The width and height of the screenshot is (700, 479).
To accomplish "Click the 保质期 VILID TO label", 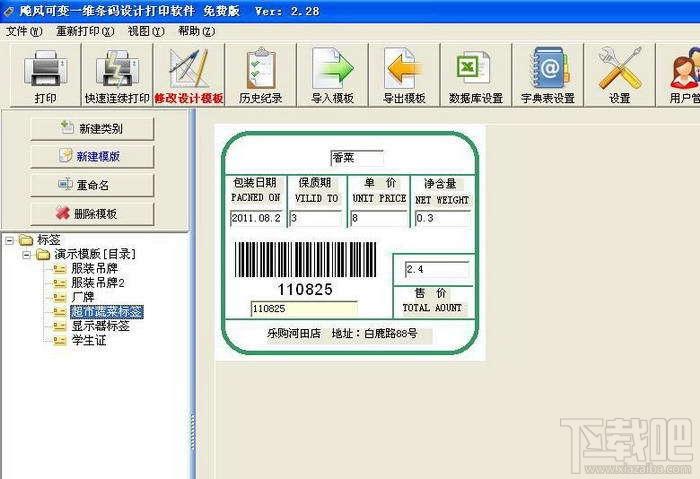I will pyautogui.click(x=316, y=190).
